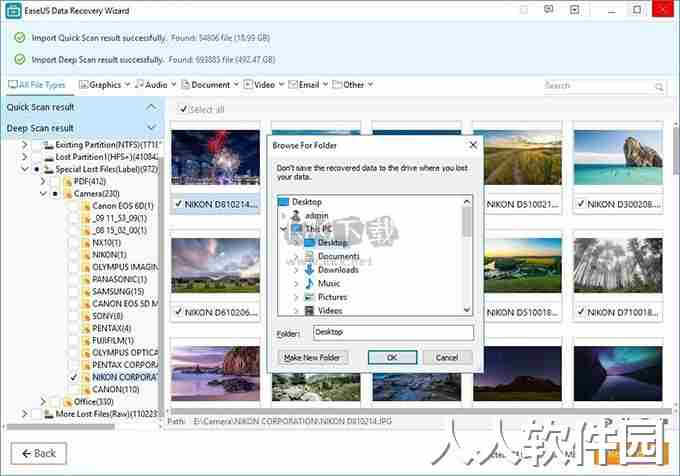The width and height of the screenshot is (680, 476).
Task: Select the Email filter icon
Action: [293, 85]
